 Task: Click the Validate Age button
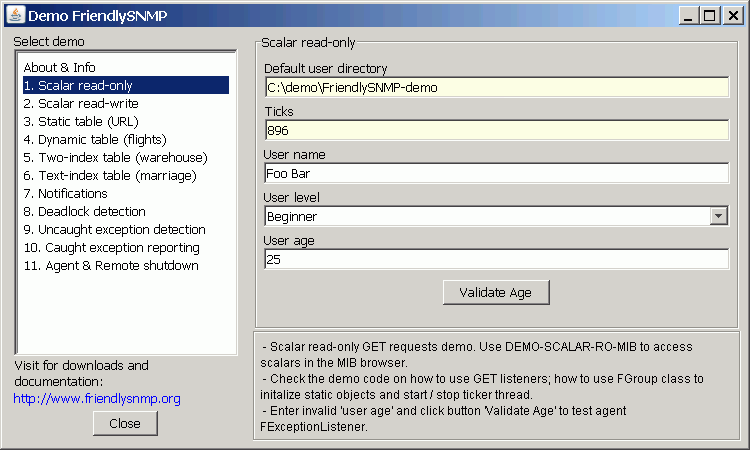click(x=496, y=292)
